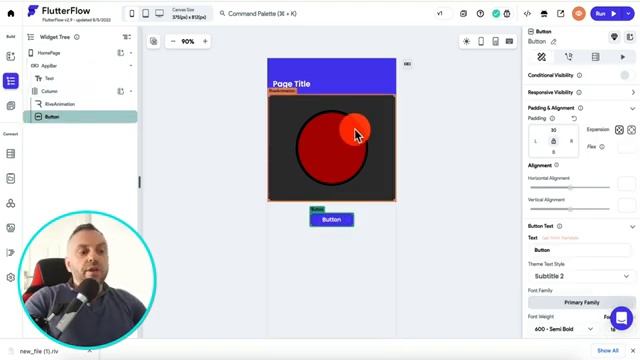Click the Button widget on canvas
Image resolution: width=640 pixels, height=360 pixels.
click(331, 220)
